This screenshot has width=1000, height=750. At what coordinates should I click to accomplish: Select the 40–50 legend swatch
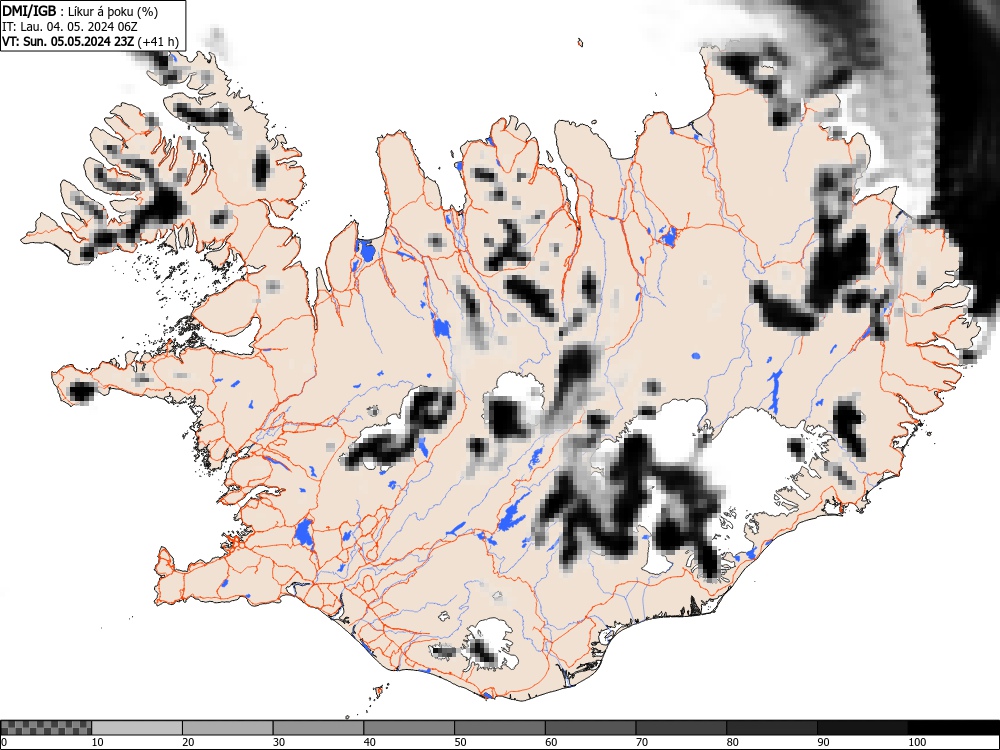click(x=409, y=728)
